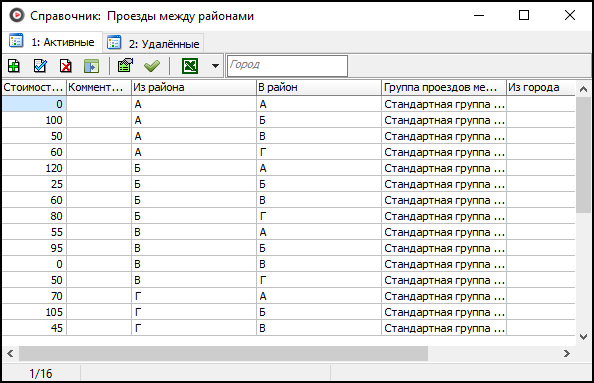This screenshot has width=594, height=383.
Task: Minimize the Справочник window
Action: pos(479,15)
